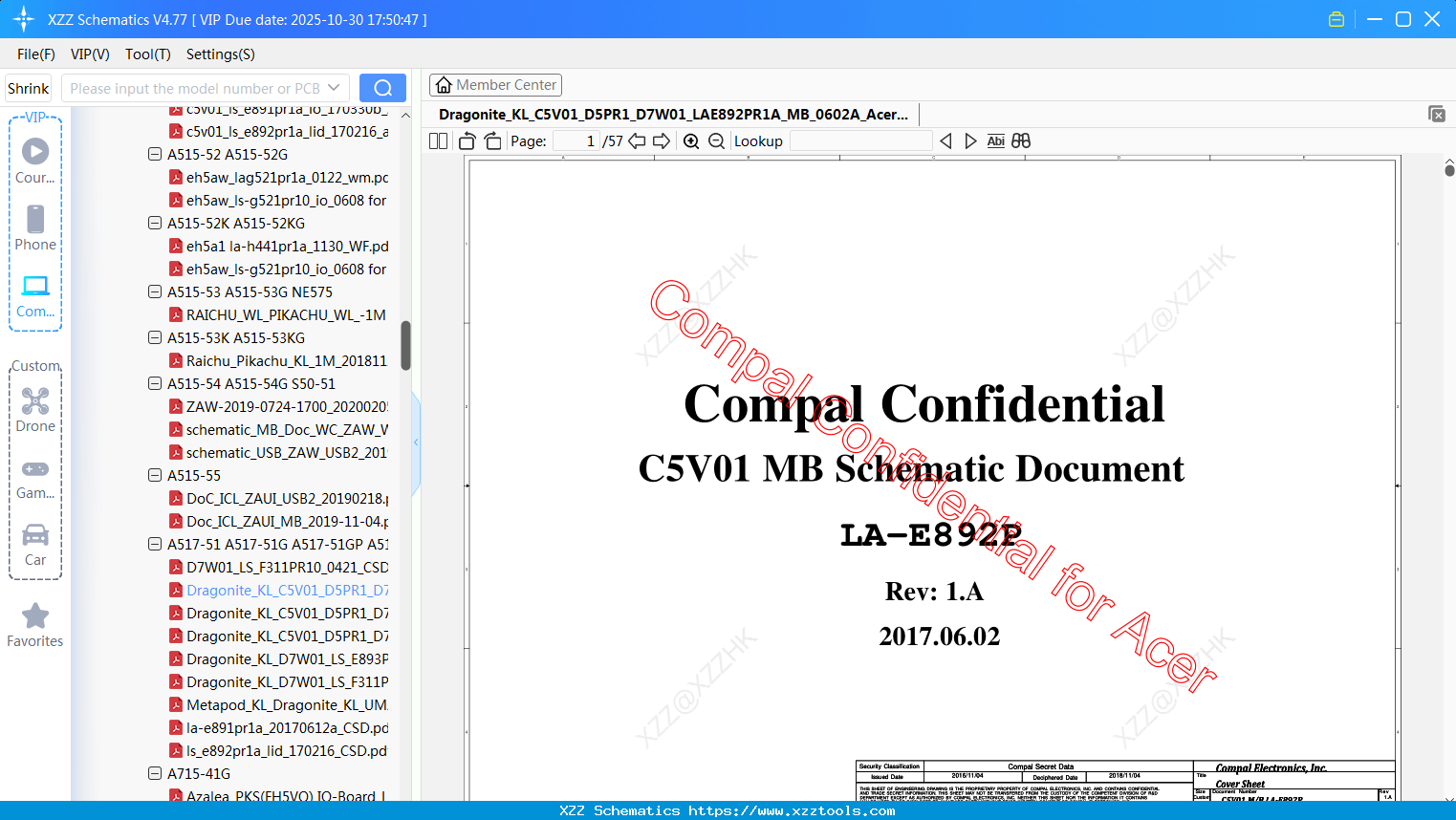Open the Member Center
The image size is (1456, 820).
495,85
